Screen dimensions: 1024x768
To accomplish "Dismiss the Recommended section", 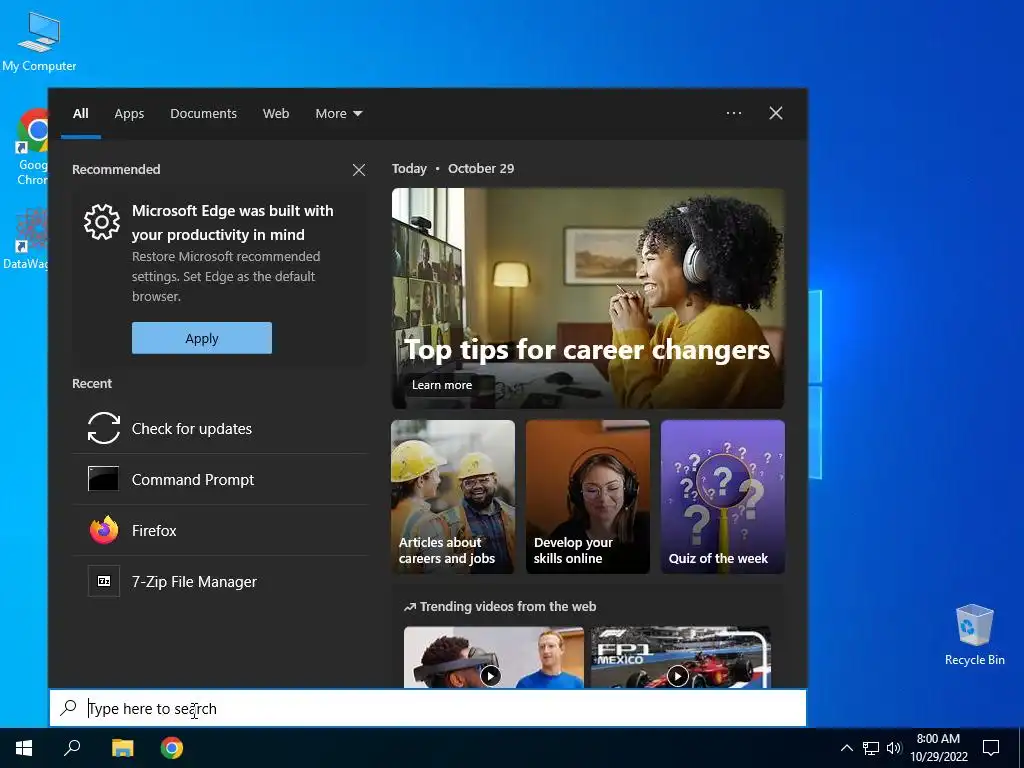I will (x=359, y=170).
